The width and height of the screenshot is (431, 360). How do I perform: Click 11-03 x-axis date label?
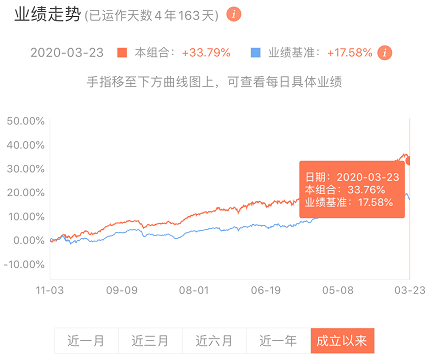click(50, 290)
